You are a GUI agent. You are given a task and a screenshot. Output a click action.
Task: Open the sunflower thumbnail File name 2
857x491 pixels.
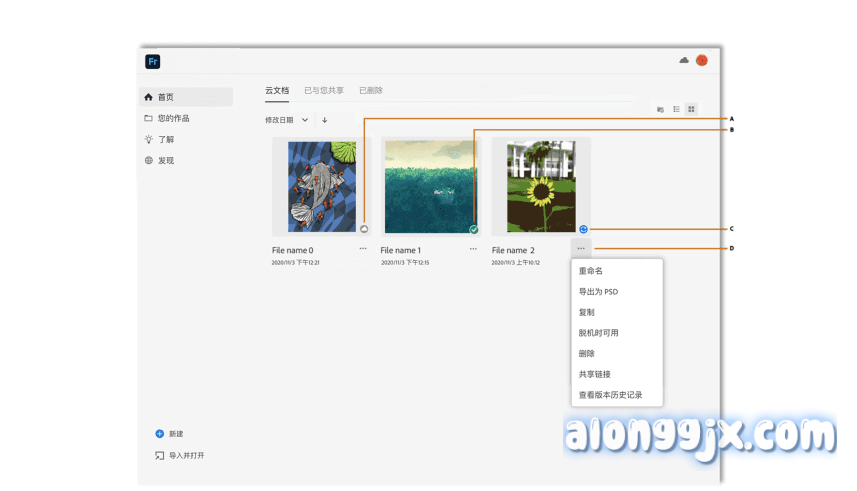pos(540,187)
